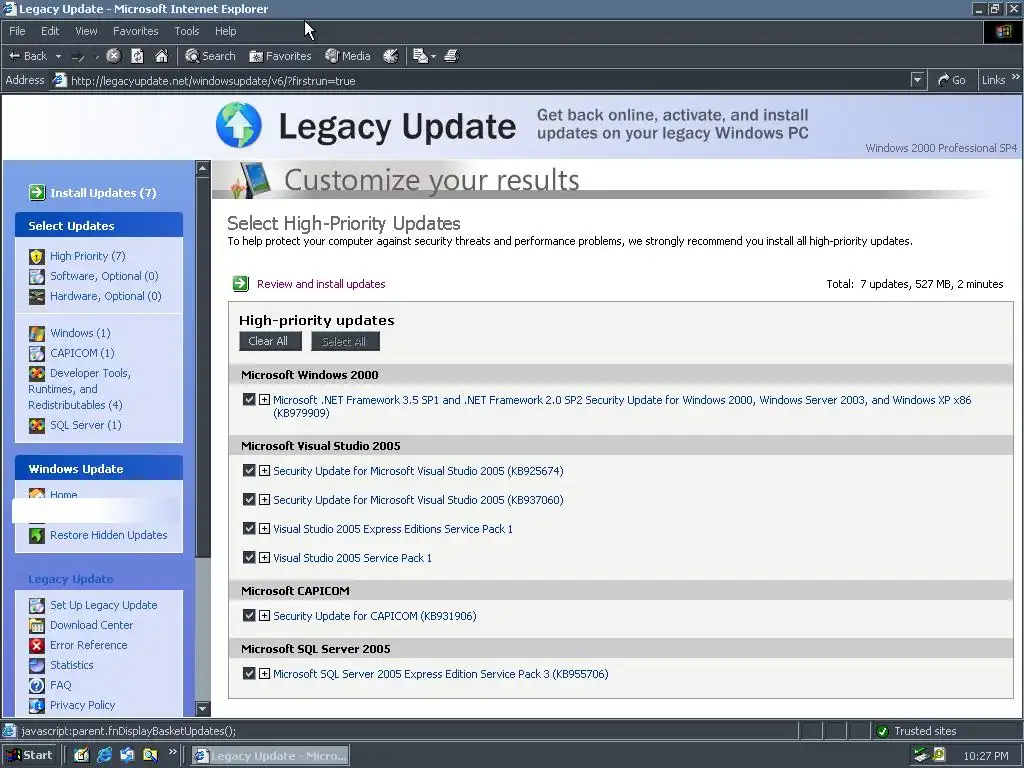Click the Install Updates green arrow icon
The image size is (1024, 768).
pos(37,193)
